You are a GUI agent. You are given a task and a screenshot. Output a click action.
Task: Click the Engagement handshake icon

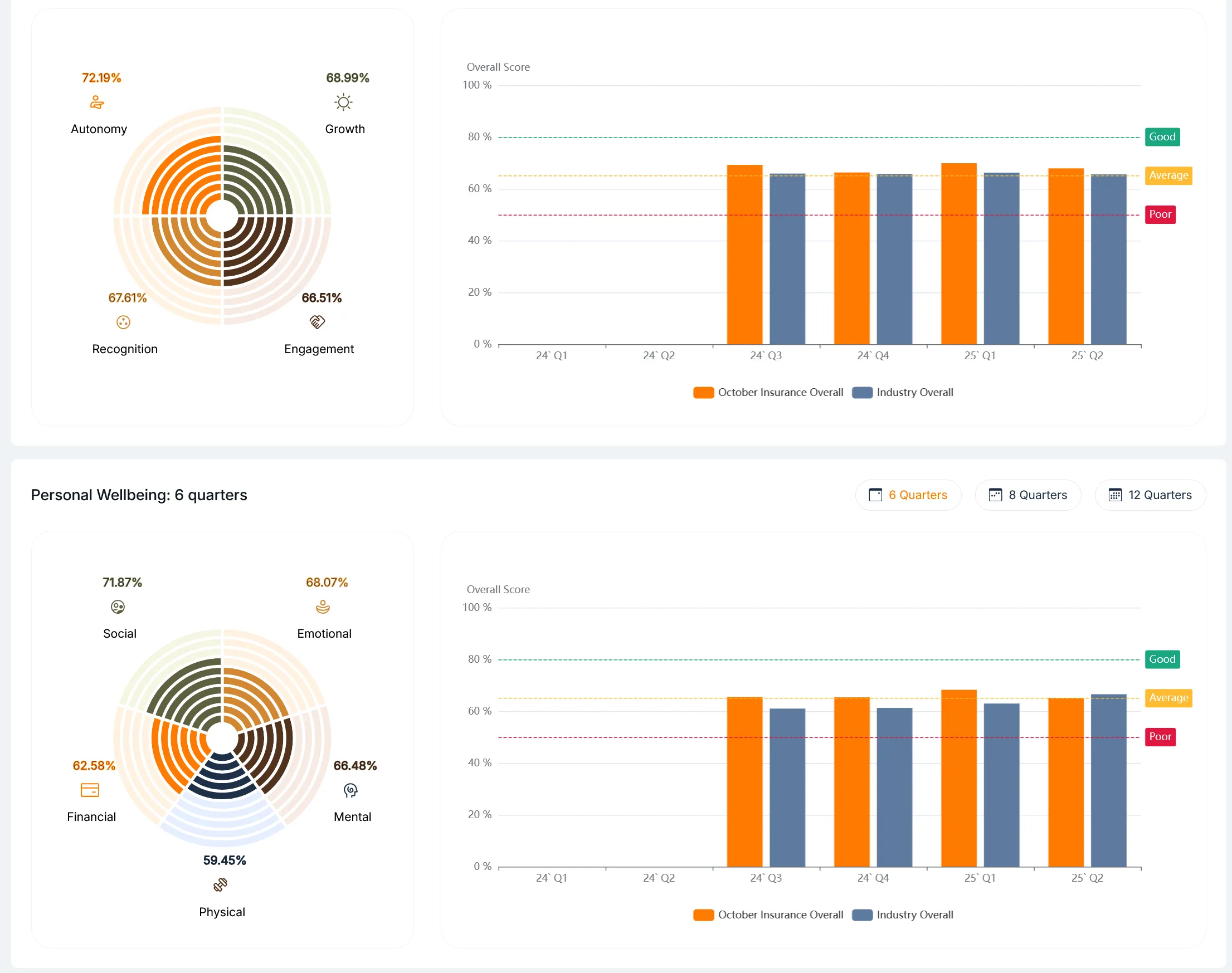pos(318,322)
